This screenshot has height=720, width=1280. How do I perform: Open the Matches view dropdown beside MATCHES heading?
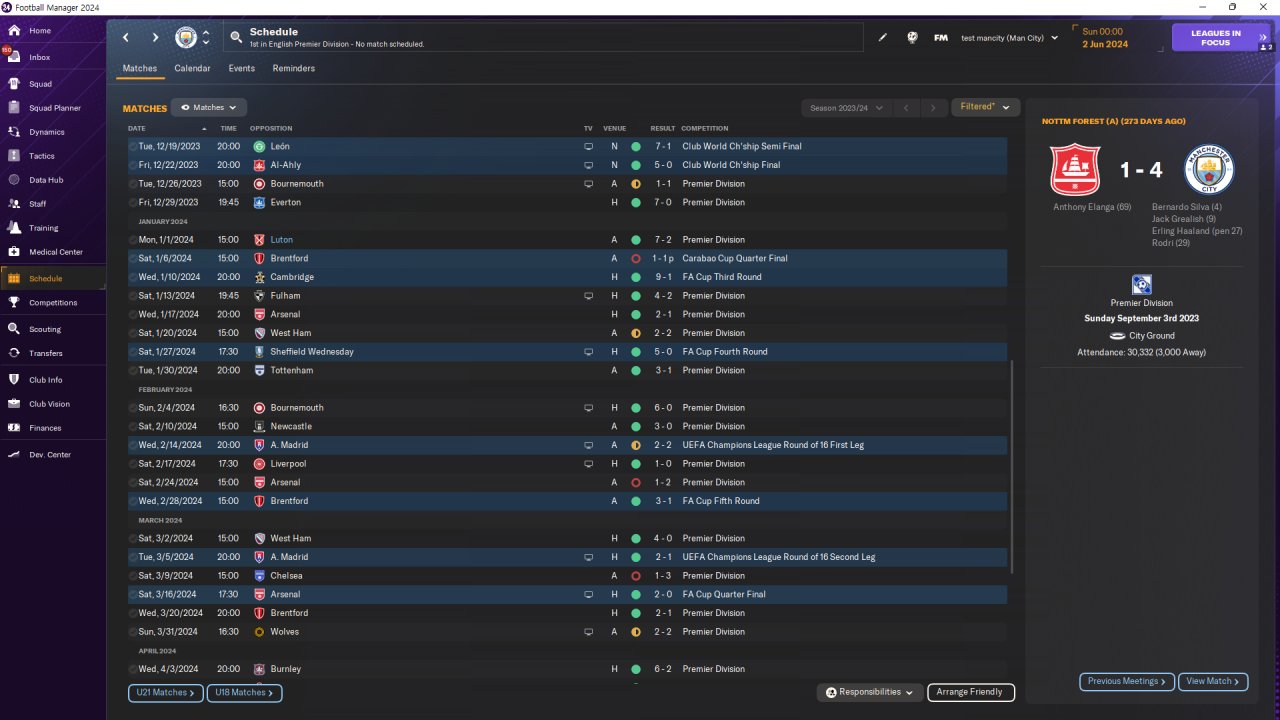click(209, 107)
